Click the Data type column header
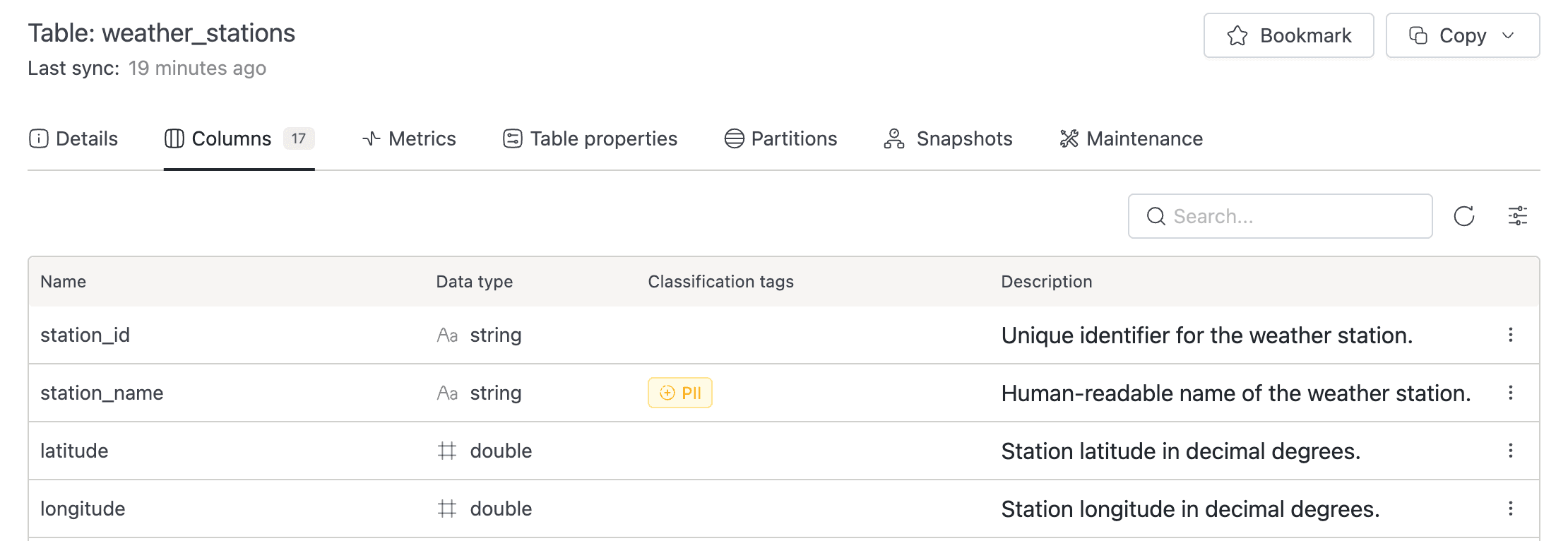 [475, 282]
